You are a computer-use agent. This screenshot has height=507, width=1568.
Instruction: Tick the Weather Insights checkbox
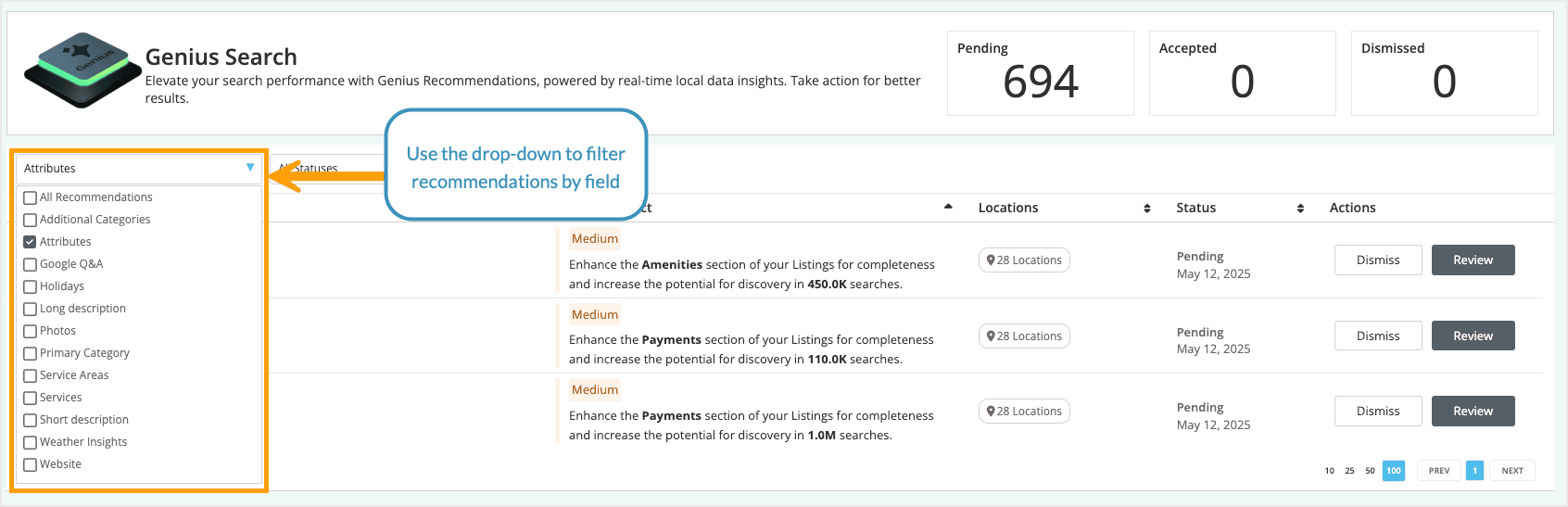coord(31,442)
